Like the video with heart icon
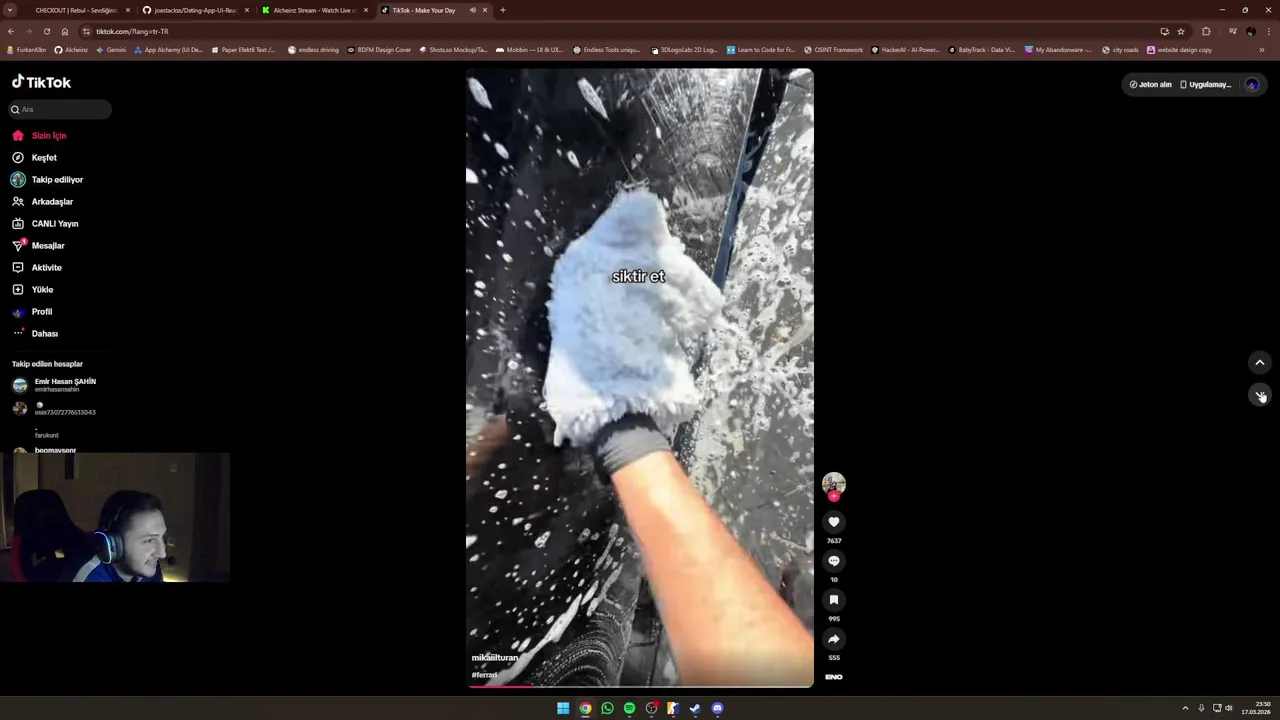 (834, 522)
